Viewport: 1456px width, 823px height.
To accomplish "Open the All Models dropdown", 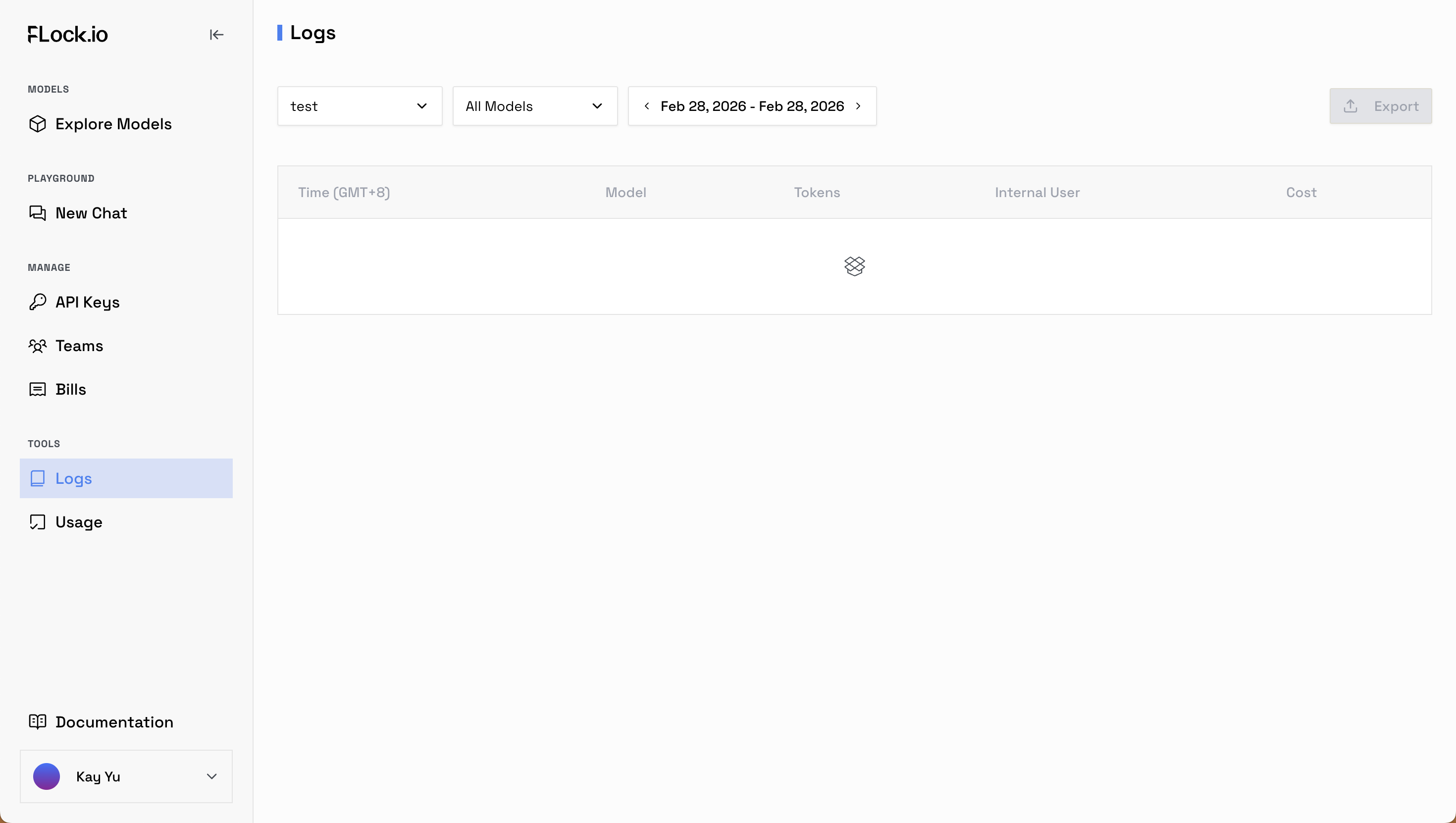I will click(534, 106).
